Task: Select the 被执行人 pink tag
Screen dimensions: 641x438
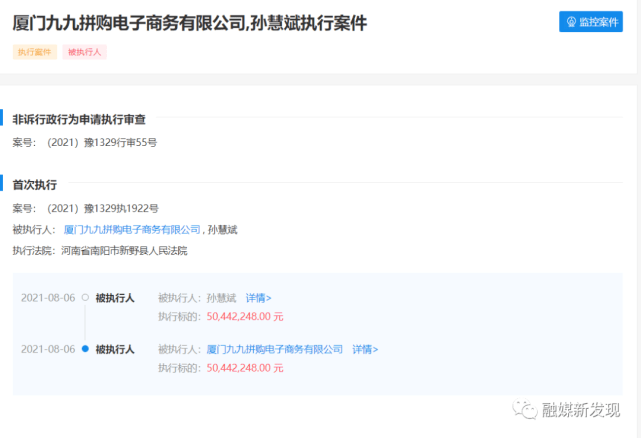Action: tap(84, 52)
